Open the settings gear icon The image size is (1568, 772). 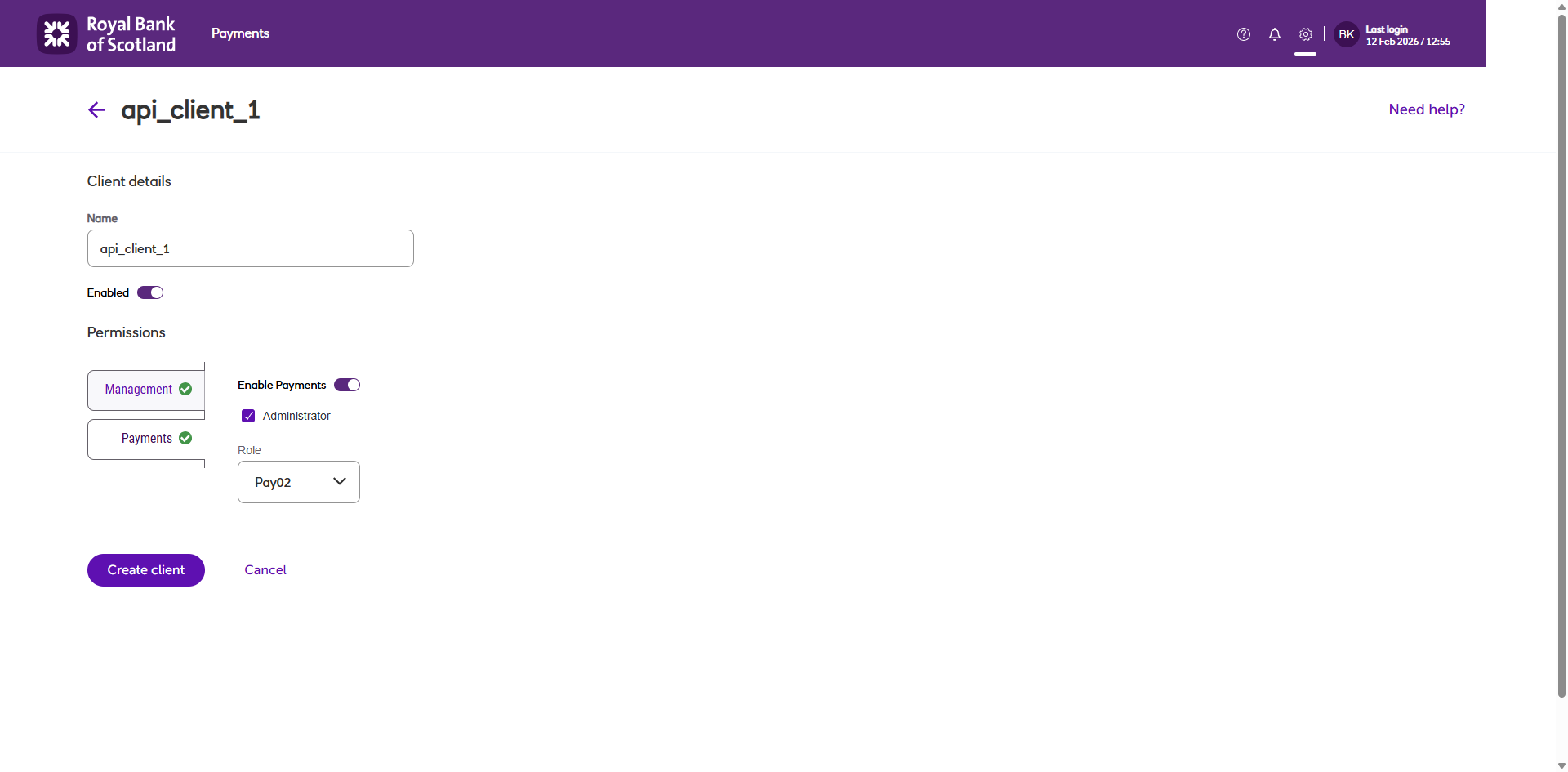pos(1306,34)
